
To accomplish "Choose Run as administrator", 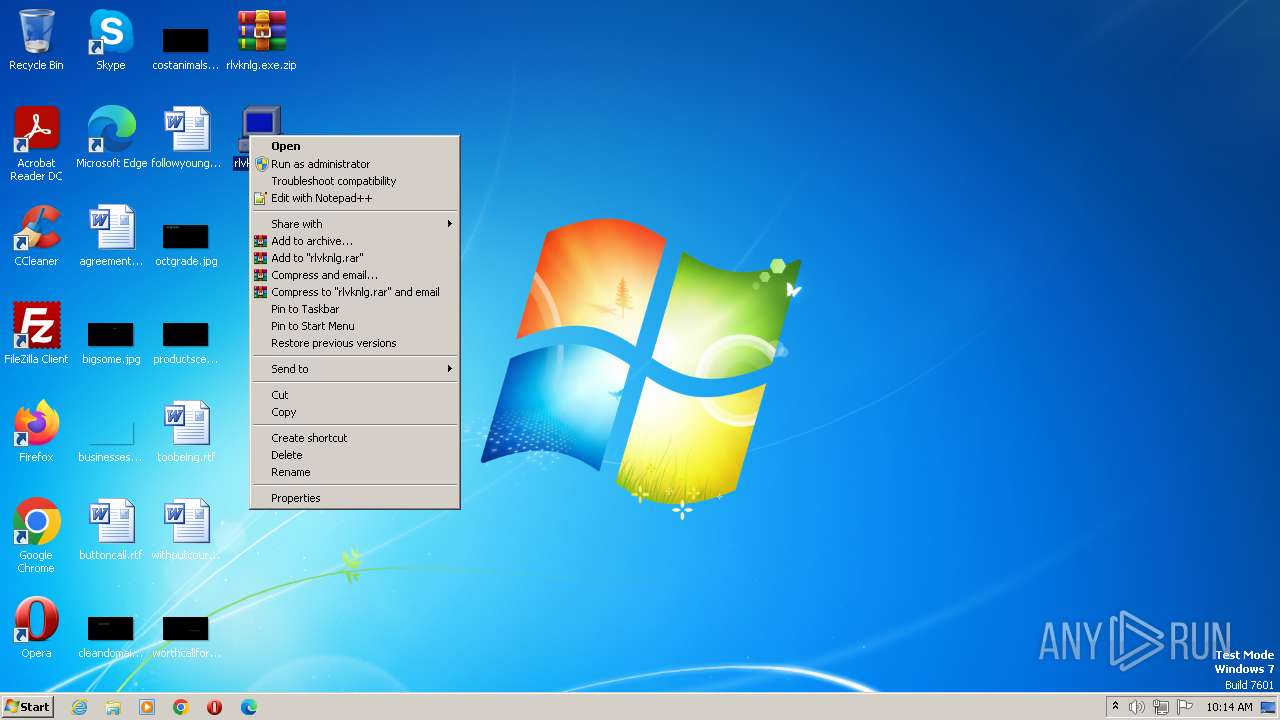I will [x=355, y=164].
